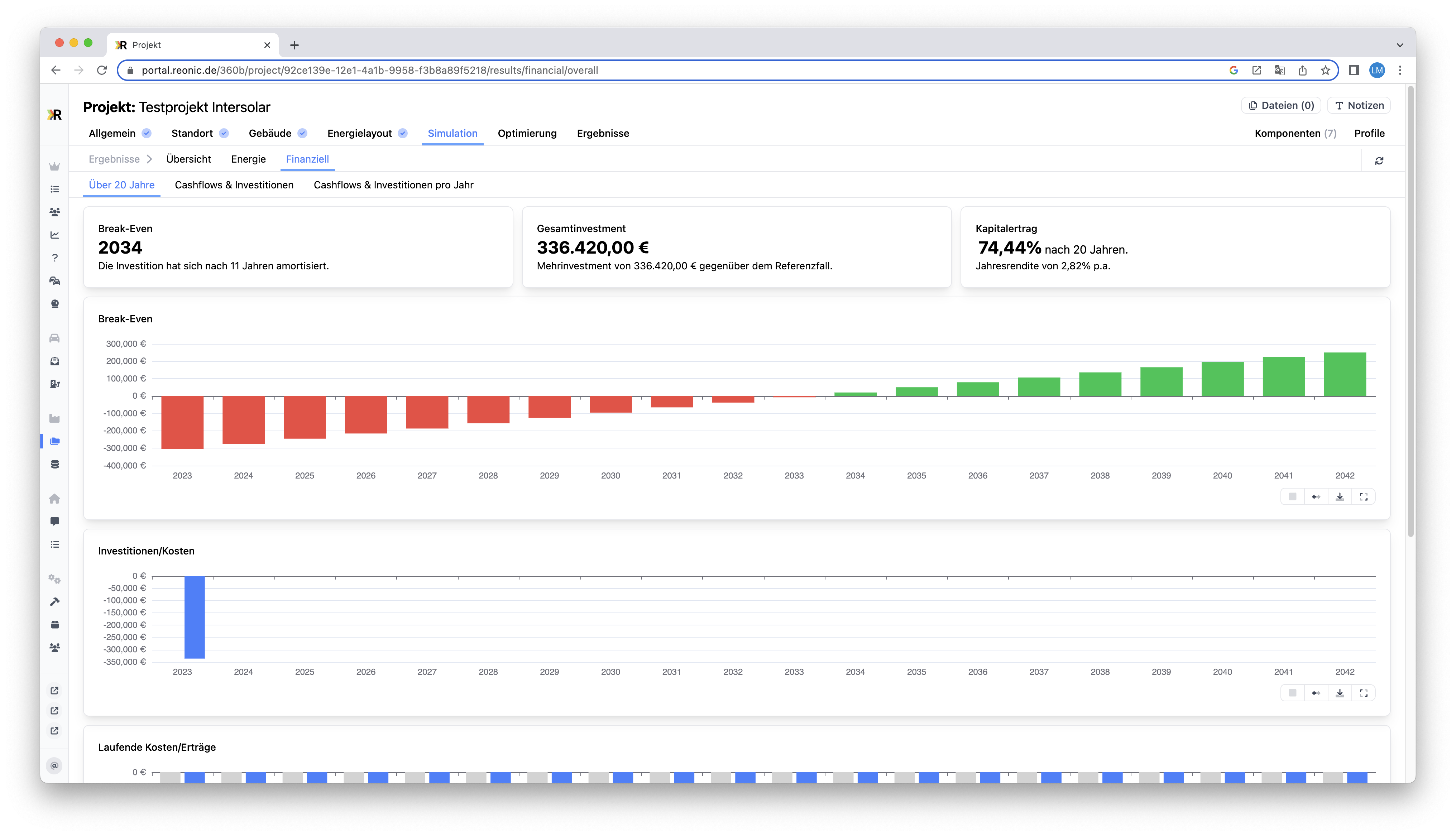Image resolution: width=1456 pixels, height=836 pixels.
Task: Open the crystal ball sidebar icon
Action: point(54,304)
